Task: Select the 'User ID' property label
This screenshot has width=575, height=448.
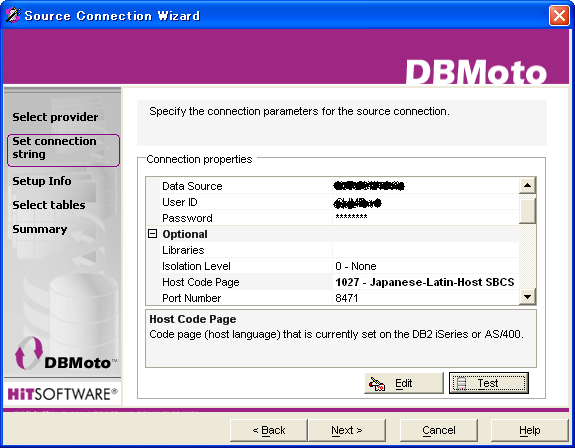Action: point(180,202)
